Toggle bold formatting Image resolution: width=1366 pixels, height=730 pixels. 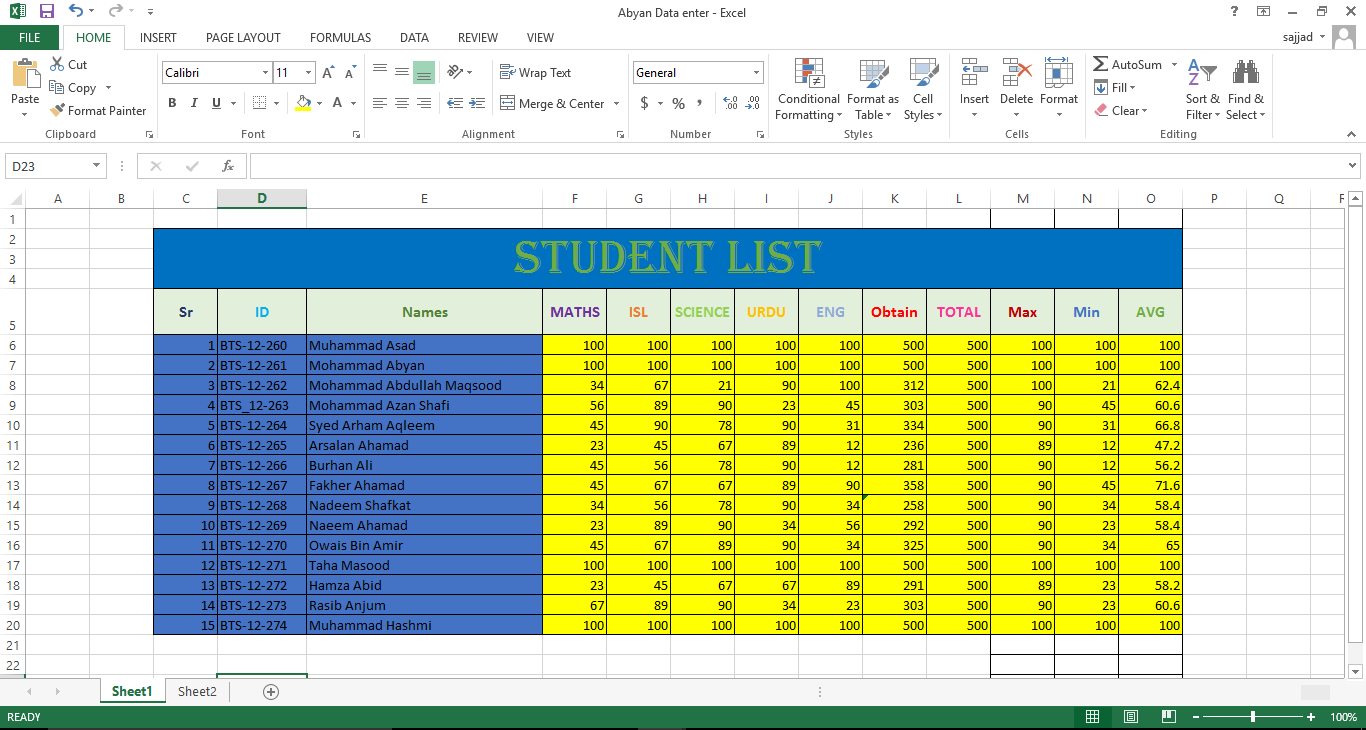171,103
